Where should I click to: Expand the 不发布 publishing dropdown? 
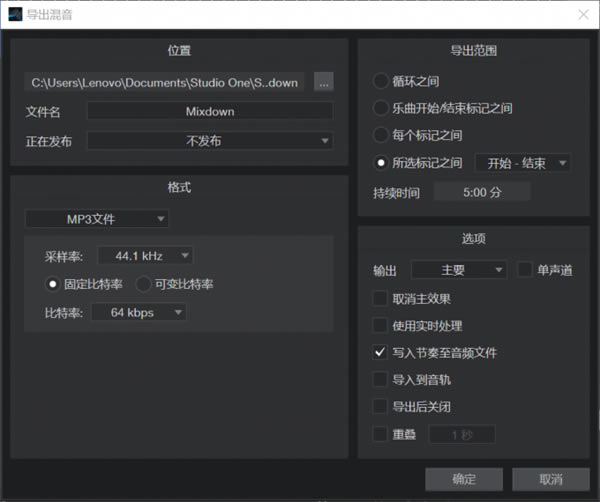click(210, 141)
